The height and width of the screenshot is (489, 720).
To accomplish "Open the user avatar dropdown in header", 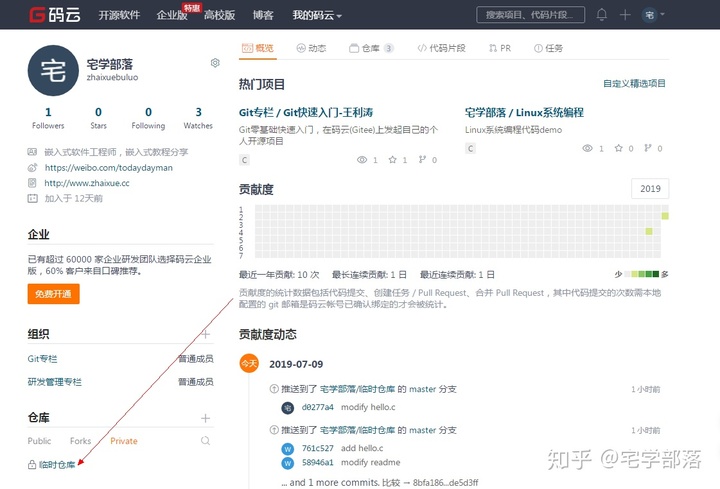I will 653,15.
